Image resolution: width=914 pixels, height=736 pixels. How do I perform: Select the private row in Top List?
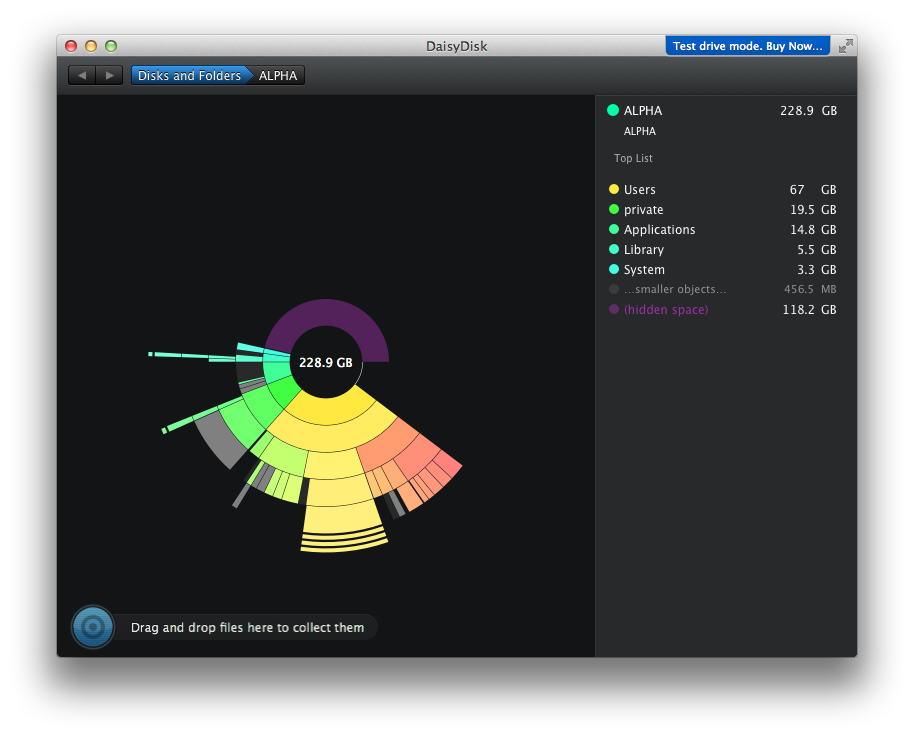coord(722,209)
